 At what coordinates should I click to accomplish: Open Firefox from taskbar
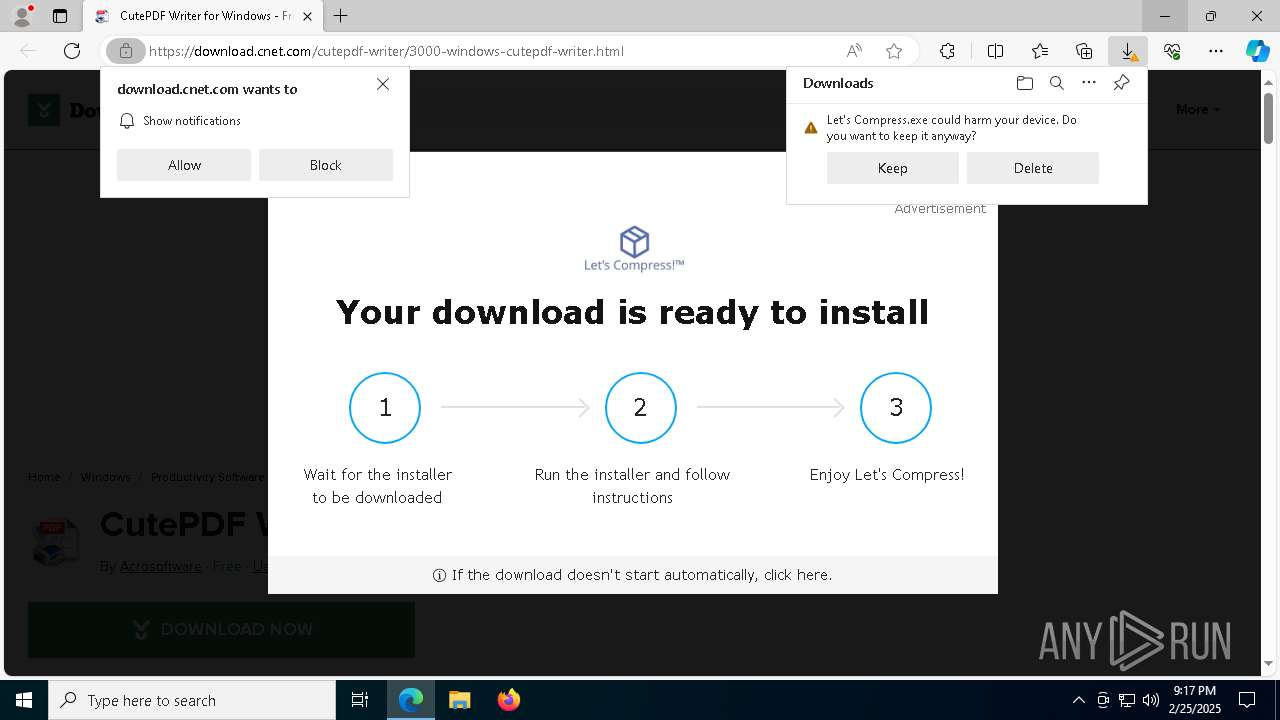[508, 700]
